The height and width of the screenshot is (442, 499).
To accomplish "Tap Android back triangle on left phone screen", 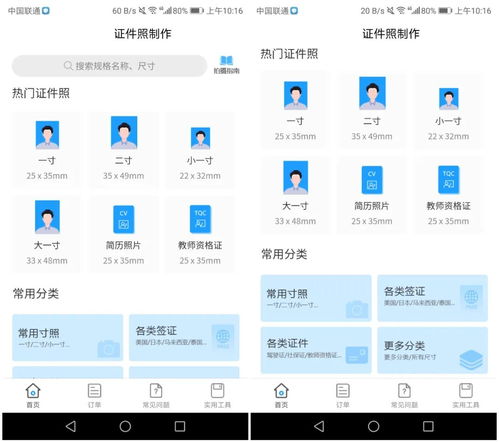I will pos(71,426).
